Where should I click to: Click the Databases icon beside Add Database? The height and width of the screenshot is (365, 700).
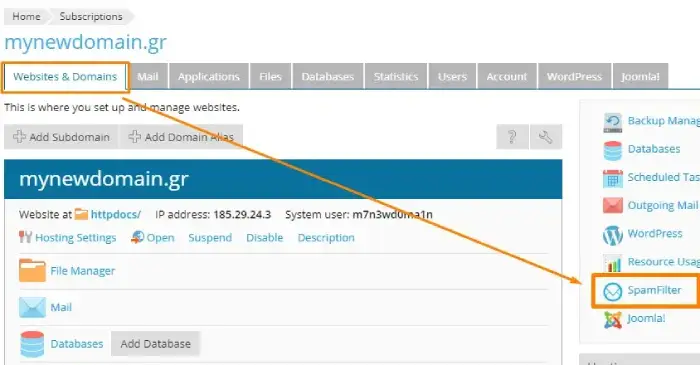pos(32,344)
